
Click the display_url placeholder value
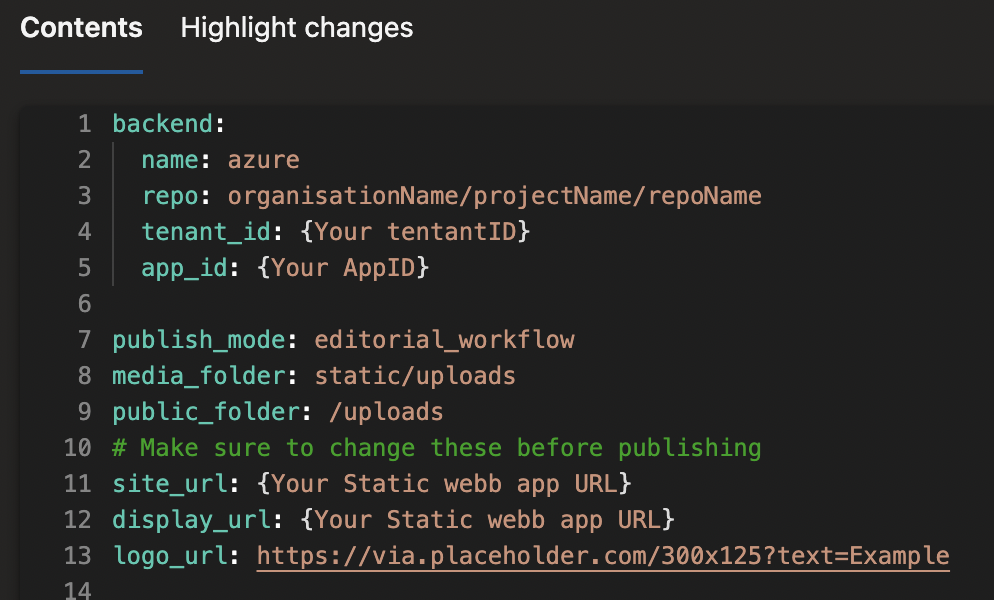pyautogui.click(x=487, y=520)
